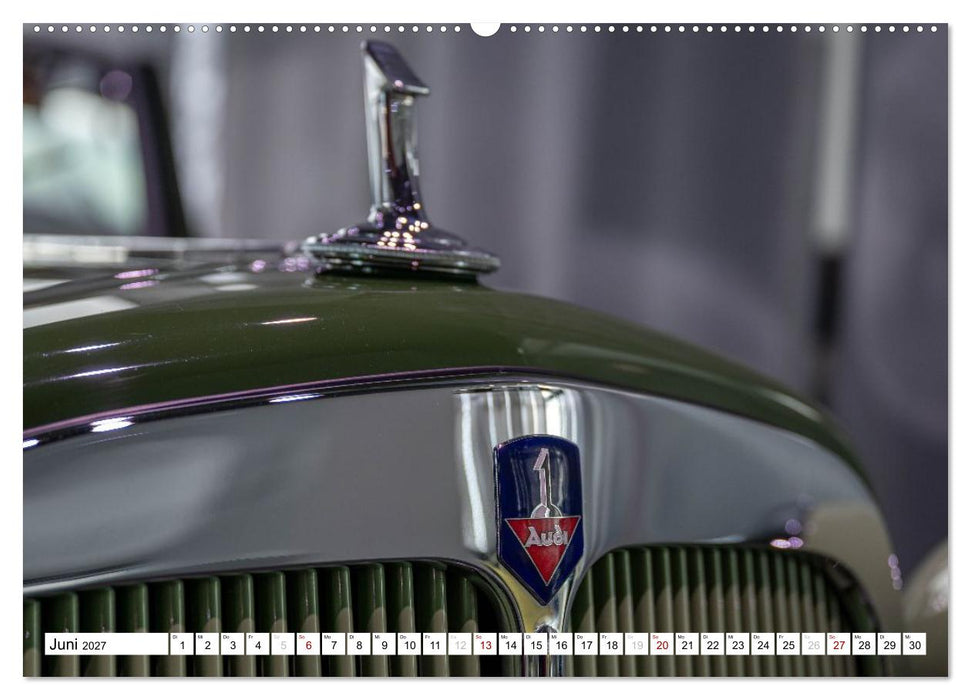Select day 10 in the calendar strip
The width and height of the screenshot is (971, 700).
coord(409,644)
